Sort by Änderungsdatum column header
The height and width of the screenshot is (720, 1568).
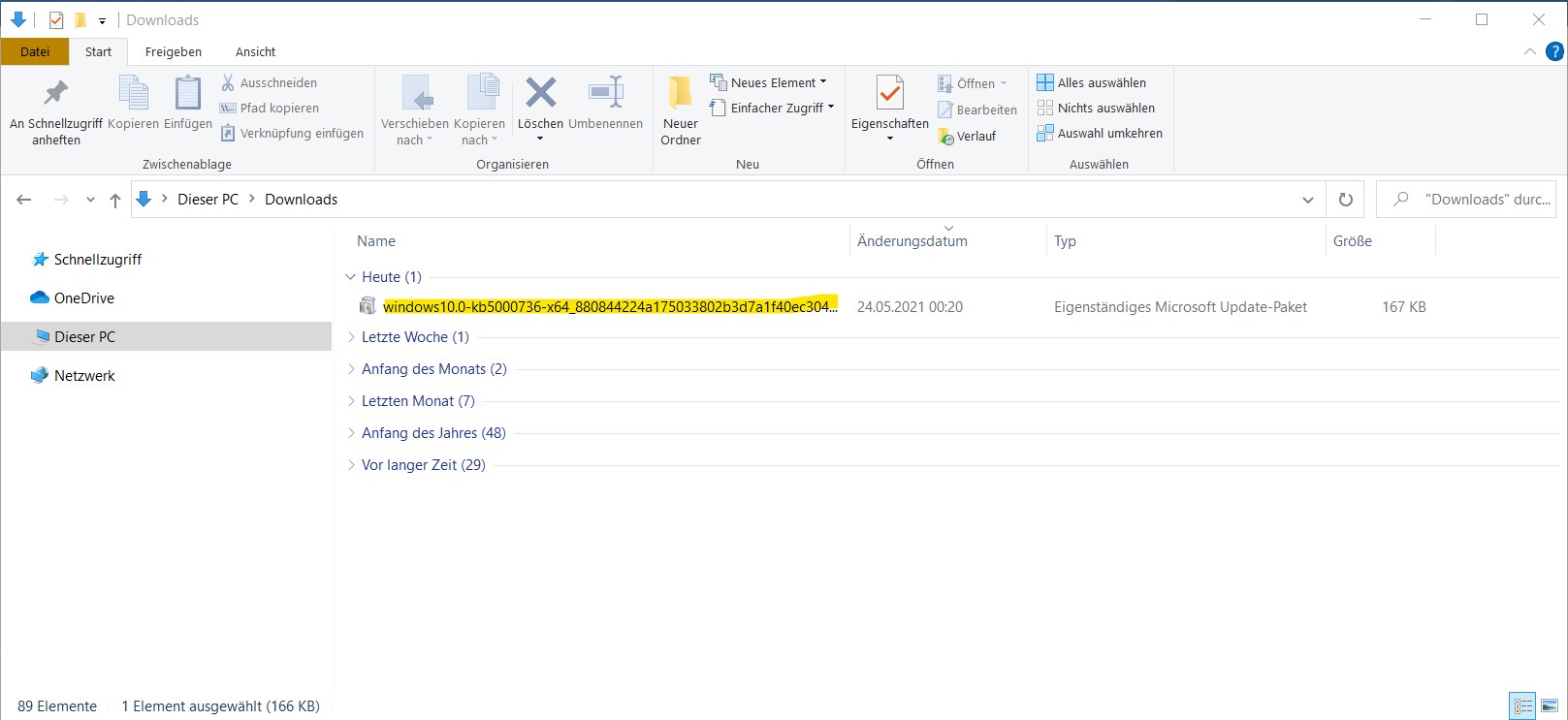tap(912, 240)
